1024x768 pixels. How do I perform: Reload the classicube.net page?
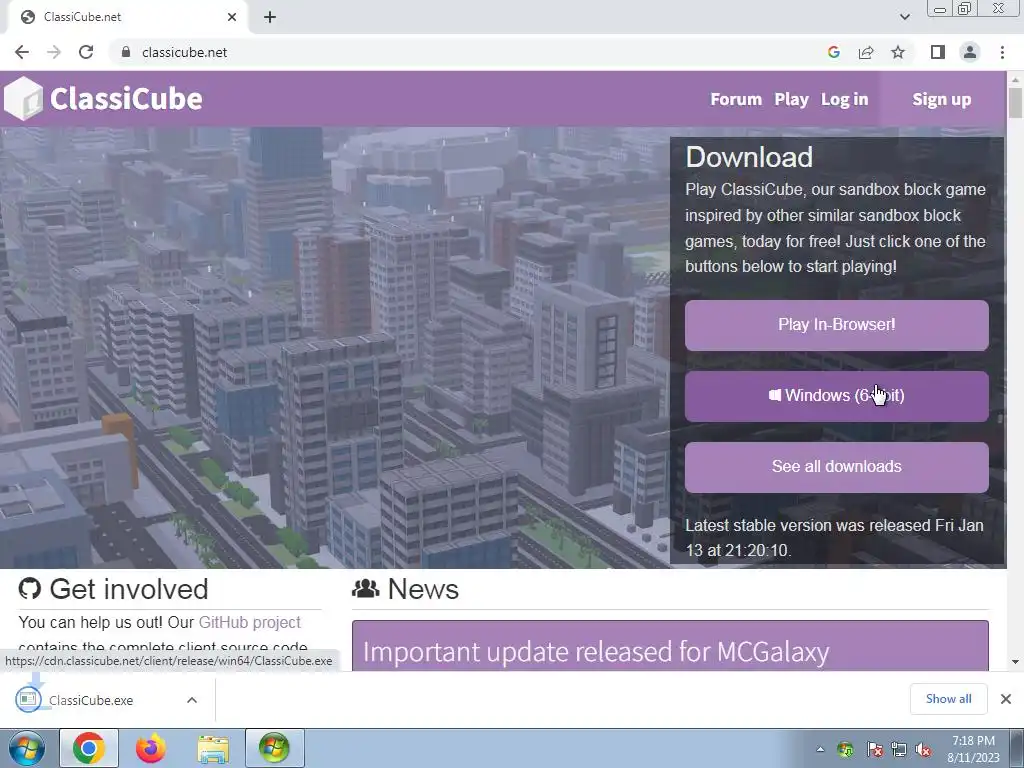click(86, 52)
